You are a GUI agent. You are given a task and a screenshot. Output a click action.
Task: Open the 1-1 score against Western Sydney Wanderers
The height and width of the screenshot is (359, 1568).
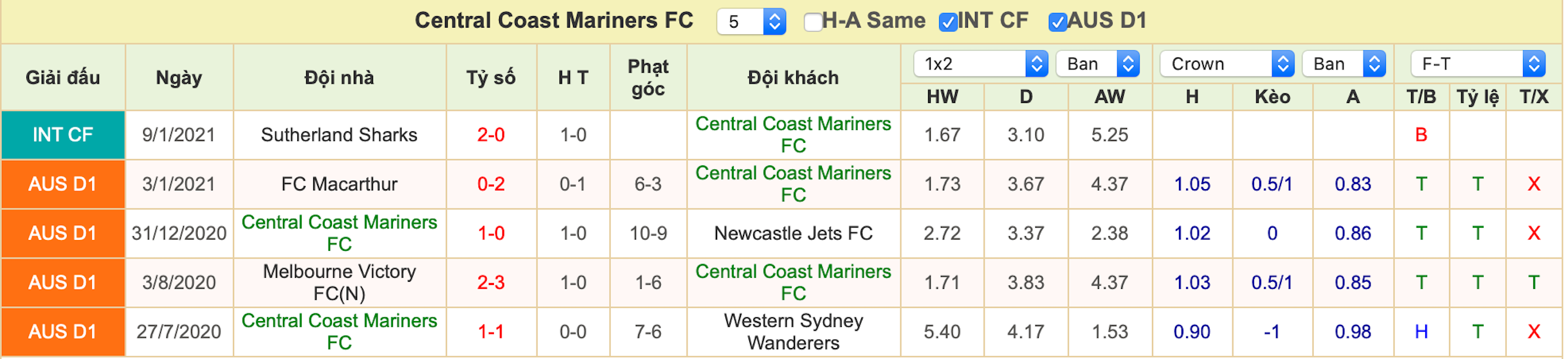(x=491, y=331)
